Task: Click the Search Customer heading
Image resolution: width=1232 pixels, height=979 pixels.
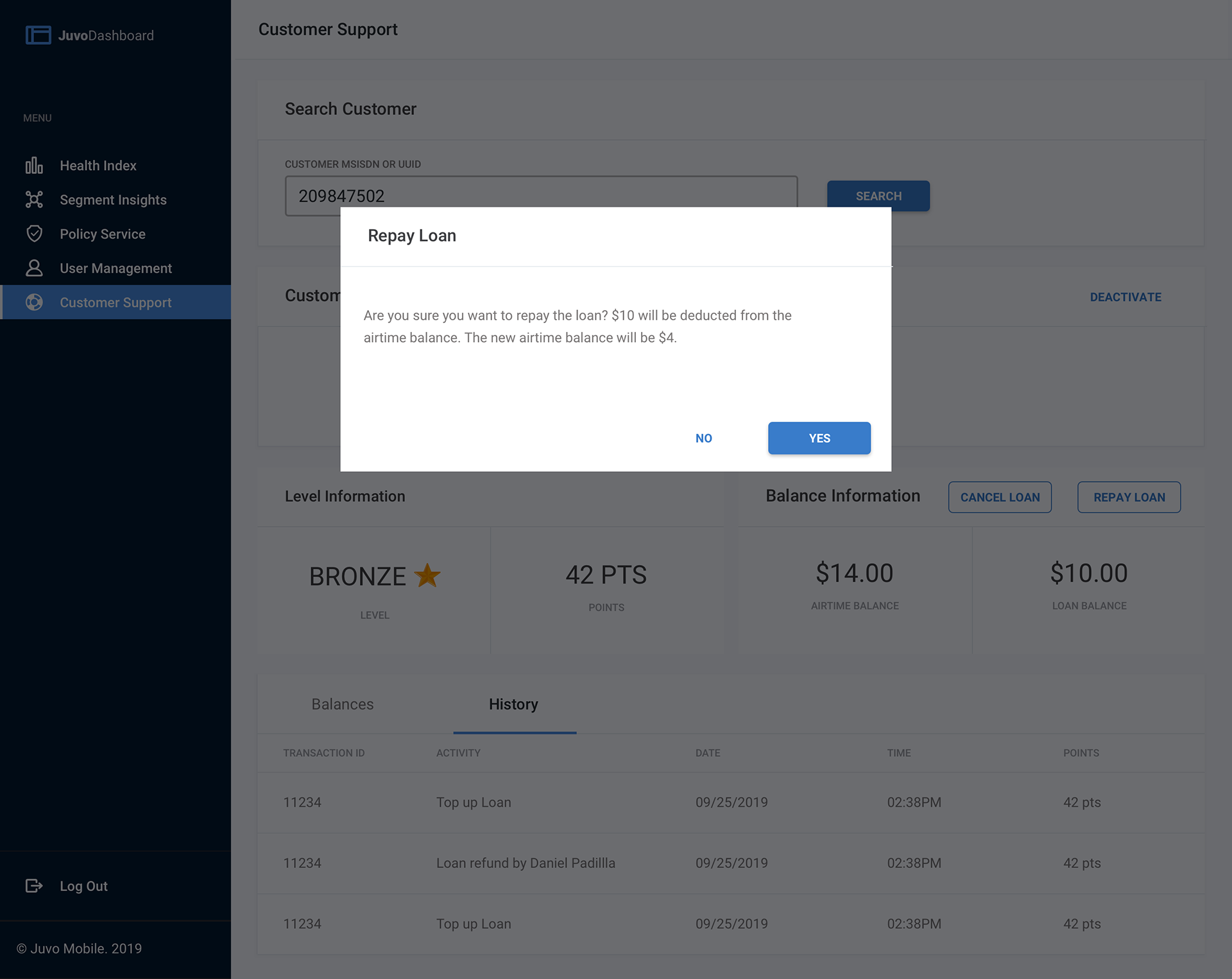Action: (350, 108)
